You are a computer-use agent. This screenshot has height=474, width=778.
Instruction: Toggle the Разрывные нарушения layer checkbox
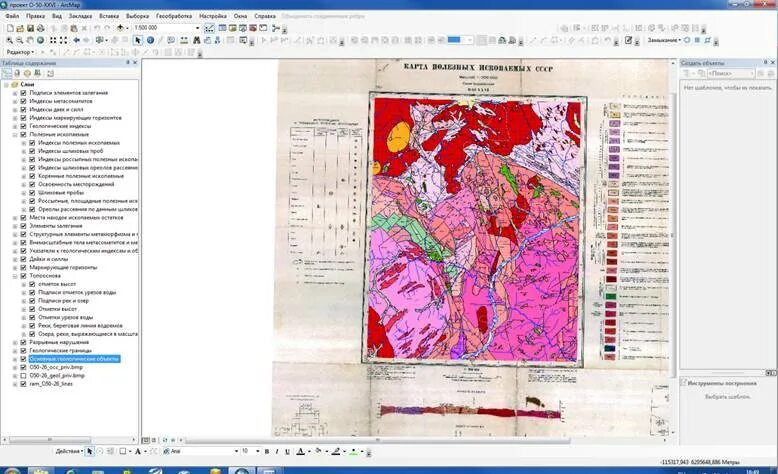tap(23, 342)
